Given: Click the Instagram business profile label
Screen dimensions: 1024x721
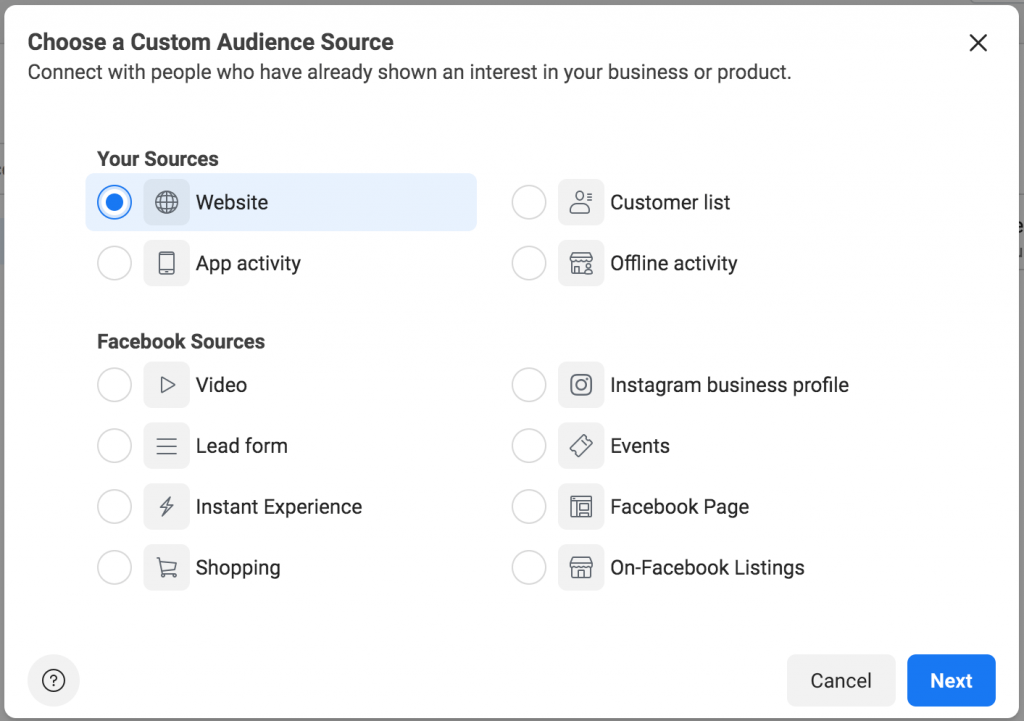Looking at the screenshot, I should tap(729, 385).
